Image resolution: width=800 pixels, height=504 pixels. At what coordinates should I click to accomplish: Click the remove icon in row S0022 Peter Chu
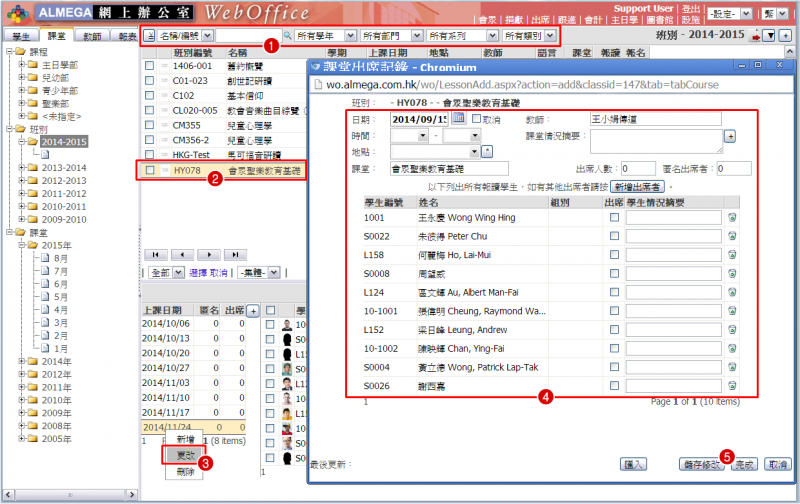(732, 236)
